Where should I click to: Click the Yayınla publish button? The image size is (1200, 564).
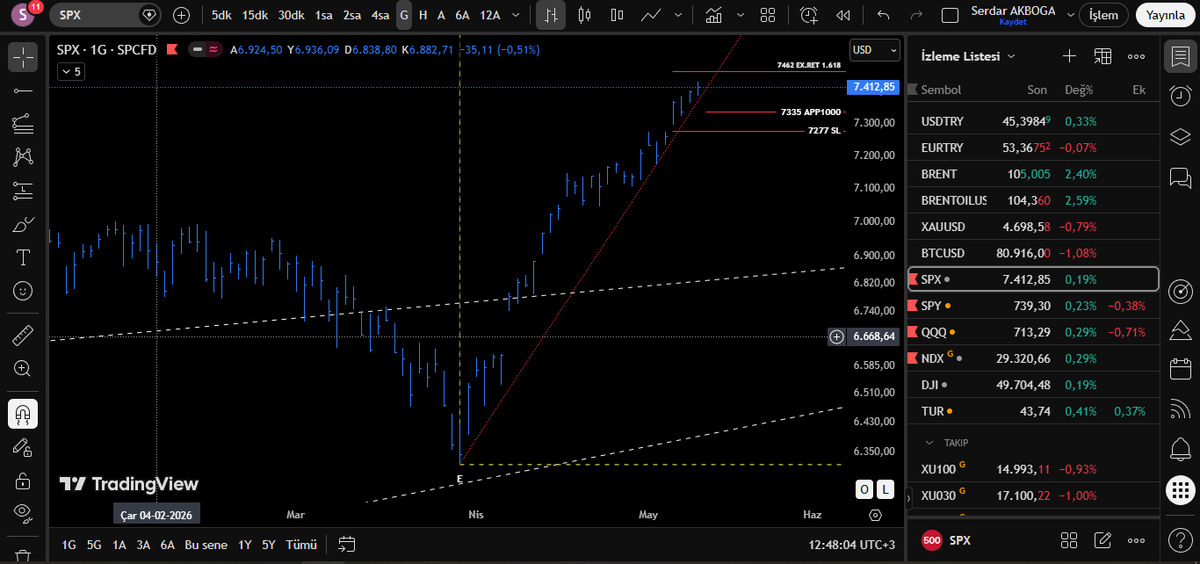1165,15
